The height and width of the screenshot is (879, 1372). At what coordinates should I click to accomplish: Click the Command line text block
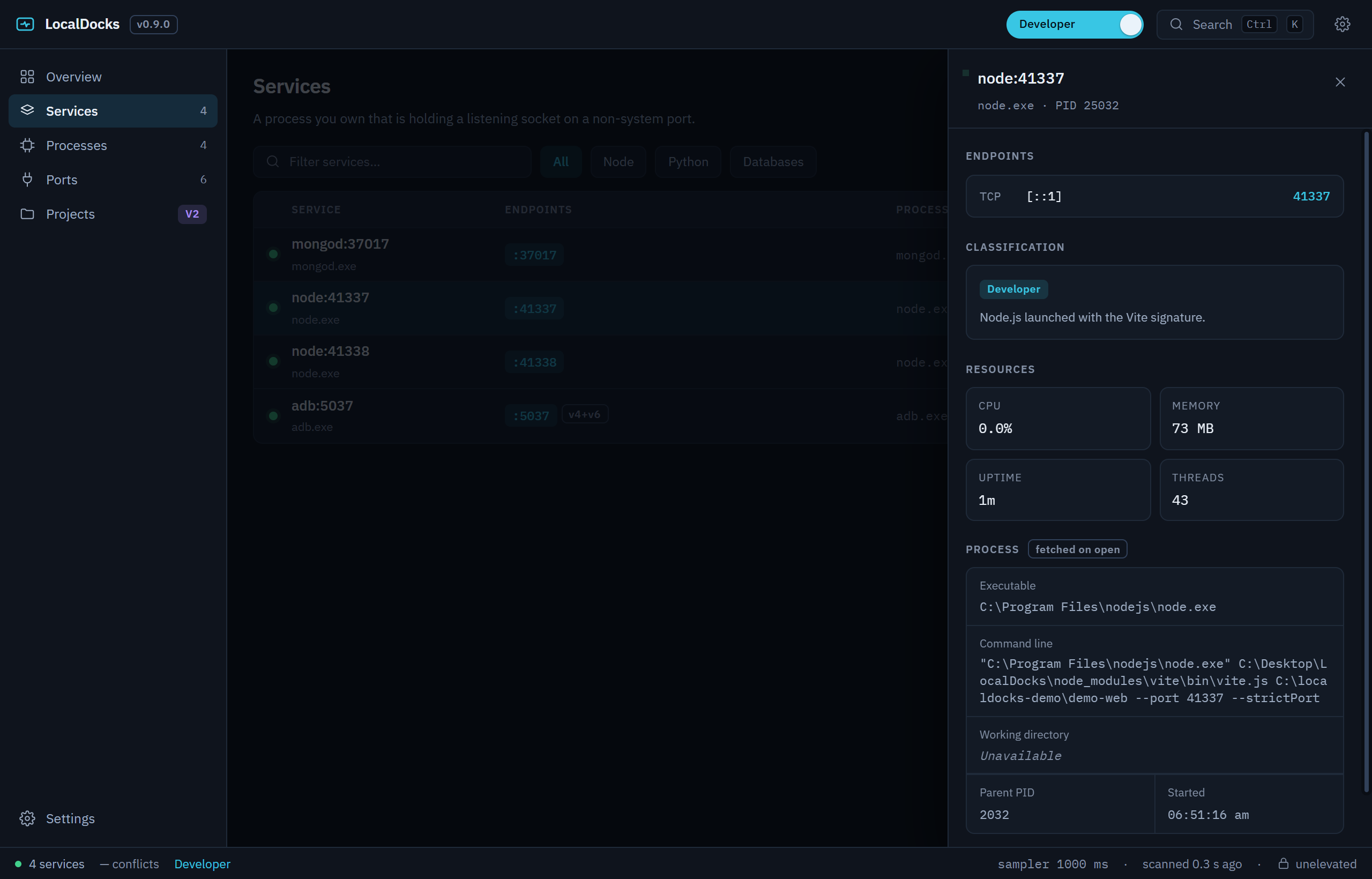click(1153, 680)
